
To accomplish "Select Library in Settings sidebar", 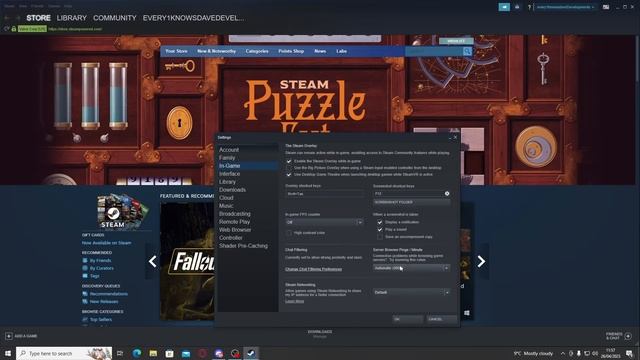I will 227,182.
